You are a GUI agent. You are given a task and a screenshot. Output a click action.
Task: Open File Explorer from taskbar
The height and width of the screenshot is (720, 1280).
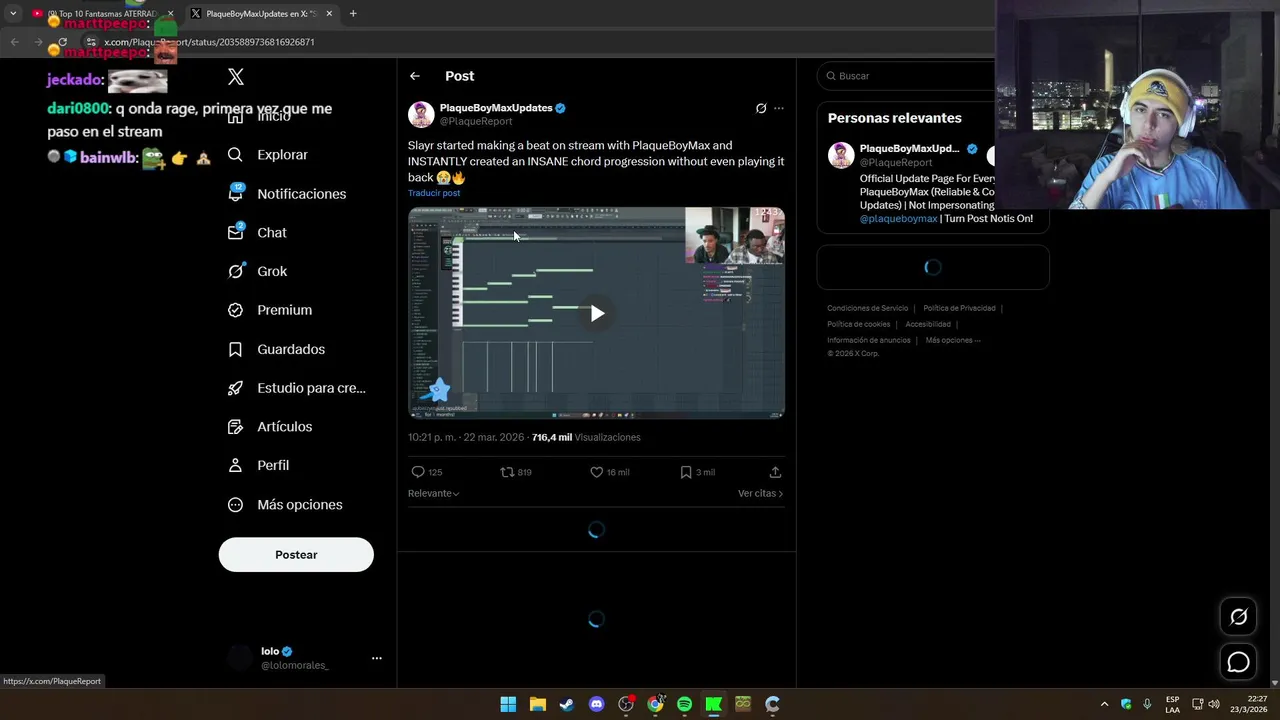point(537,704)
